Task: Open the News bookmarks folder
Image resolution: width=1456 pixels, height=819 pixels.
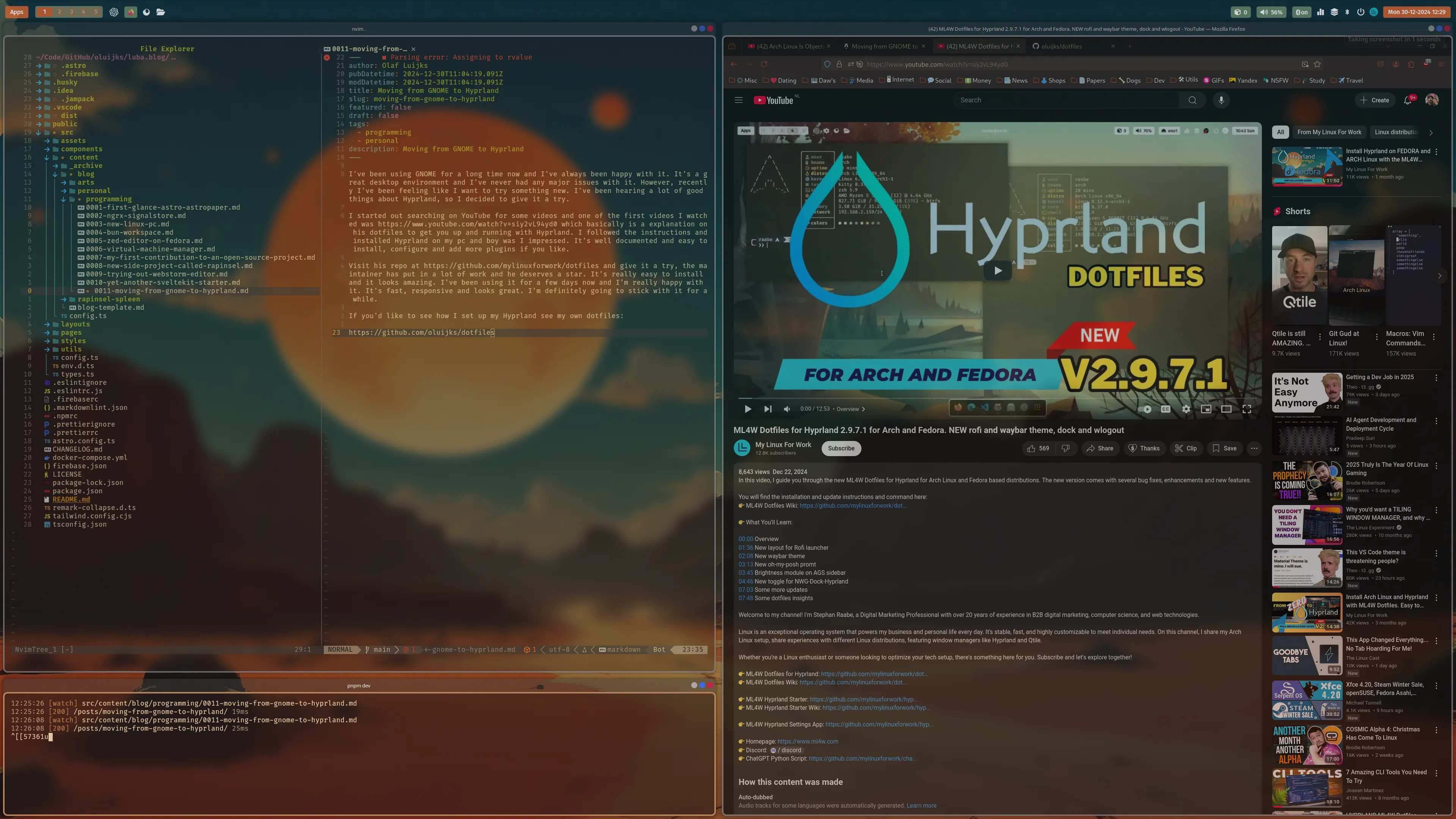Action: pos(1015,80)
